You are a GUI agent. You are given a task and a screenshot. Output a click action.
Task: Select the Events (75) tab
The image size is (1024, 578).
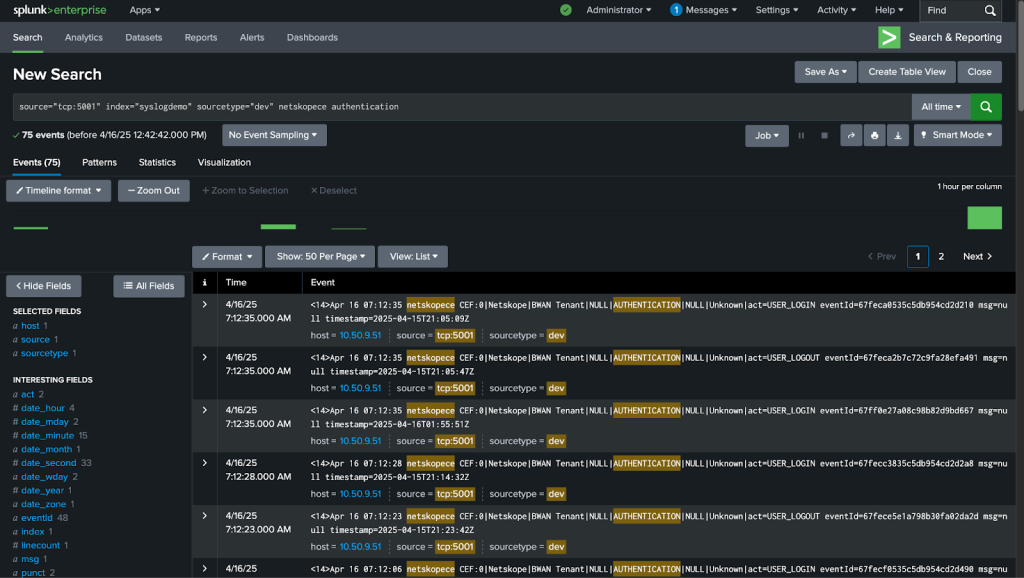pos(37,162)
